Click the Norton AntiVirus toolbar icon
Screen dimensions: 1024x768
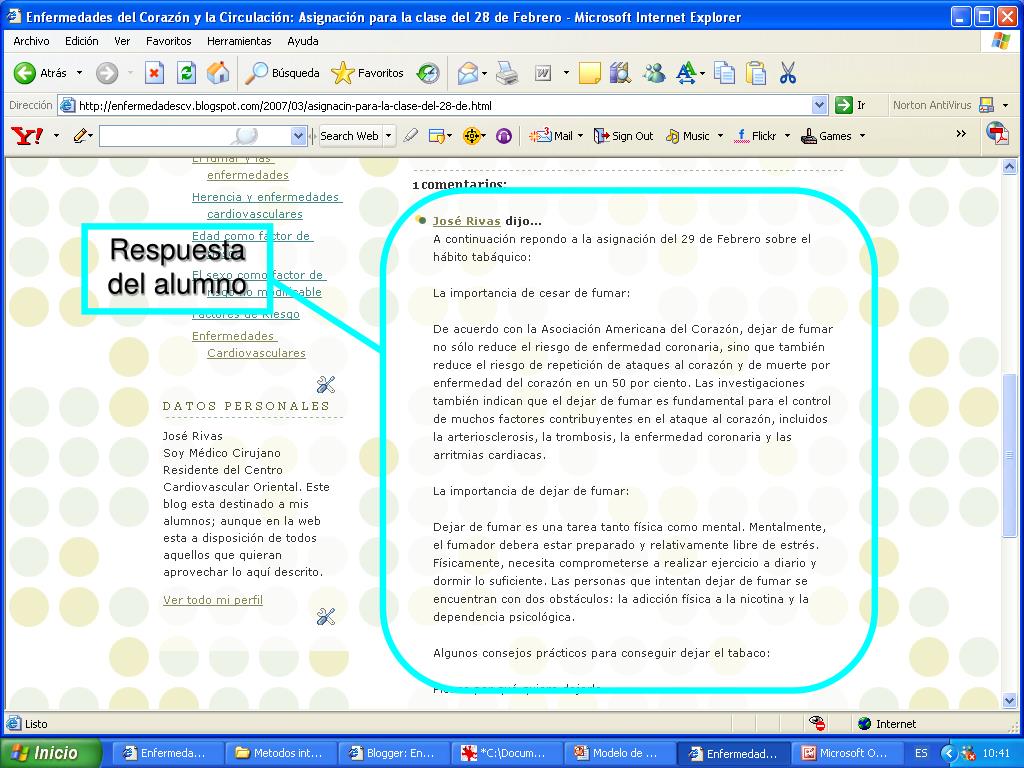pyautogui.click(x=986, y=105)
